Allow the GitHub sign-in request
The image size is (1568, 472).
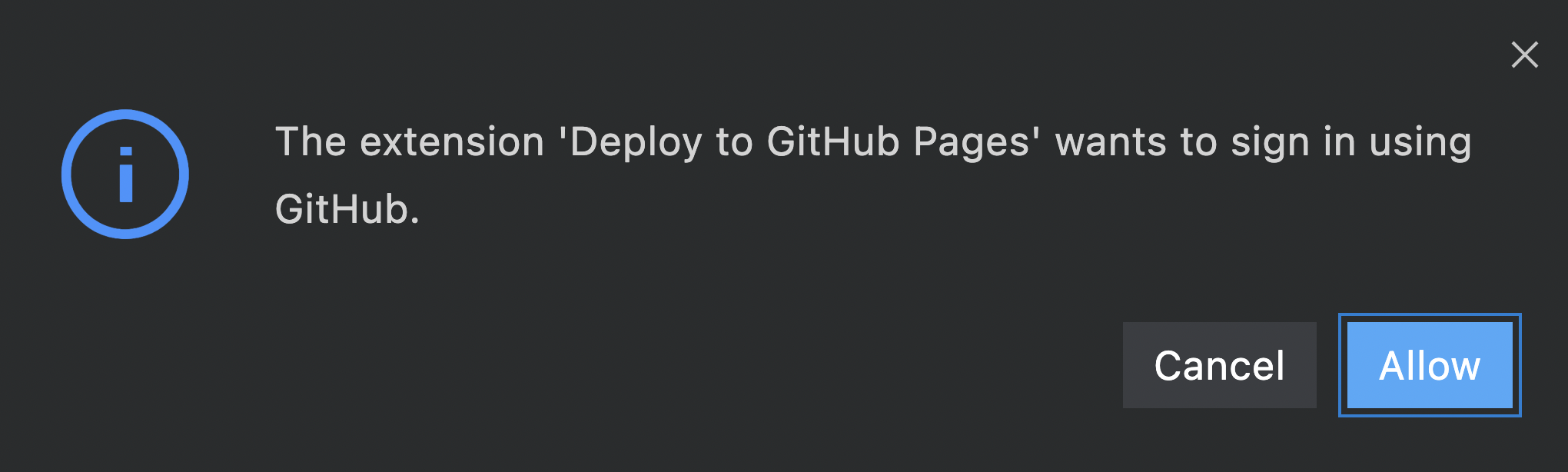[1430, 365]
